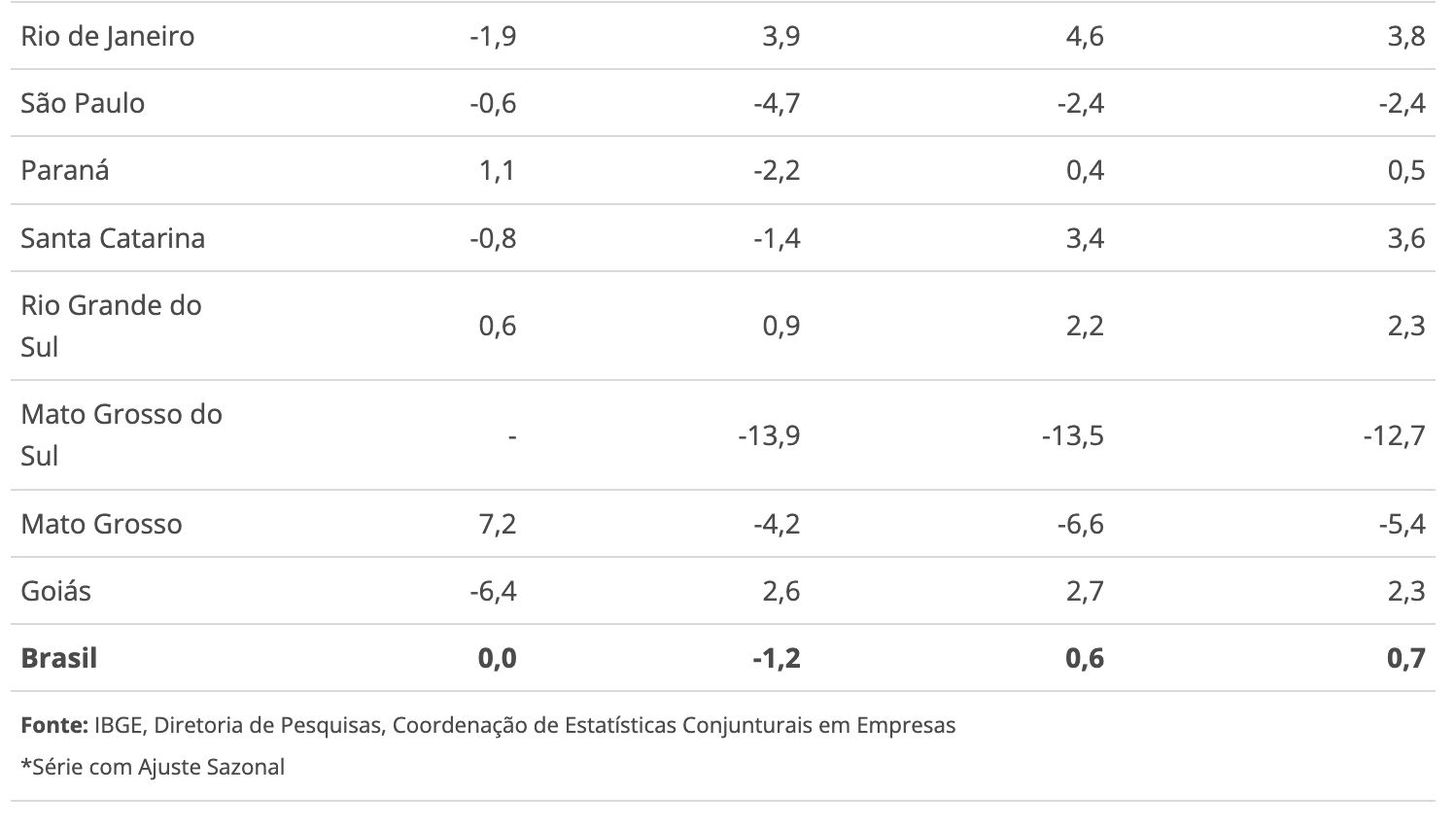Select the São Paulo row label
The width and height of the screenshot is (1456, 830).
point(83,103)
